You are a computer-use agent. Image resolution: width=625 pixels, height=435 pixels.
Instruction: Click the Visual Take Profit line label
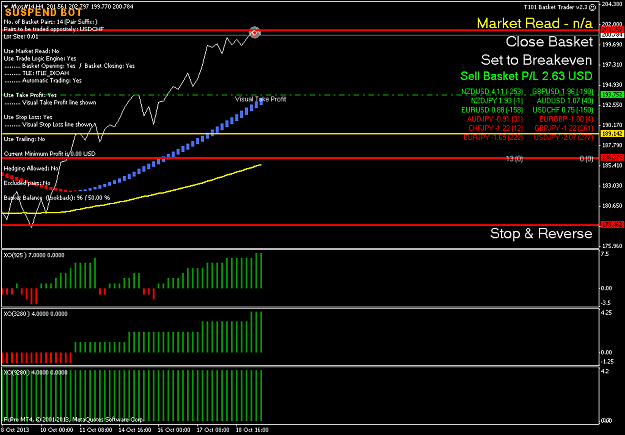[x=260, y=99]
